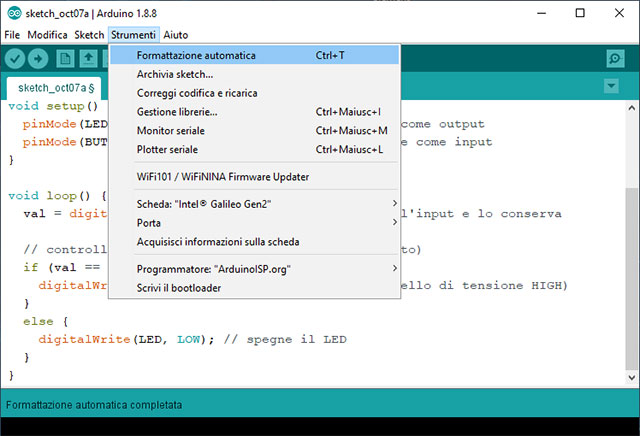Select Correggi codifica e ricarica

(x=254, y=93)
